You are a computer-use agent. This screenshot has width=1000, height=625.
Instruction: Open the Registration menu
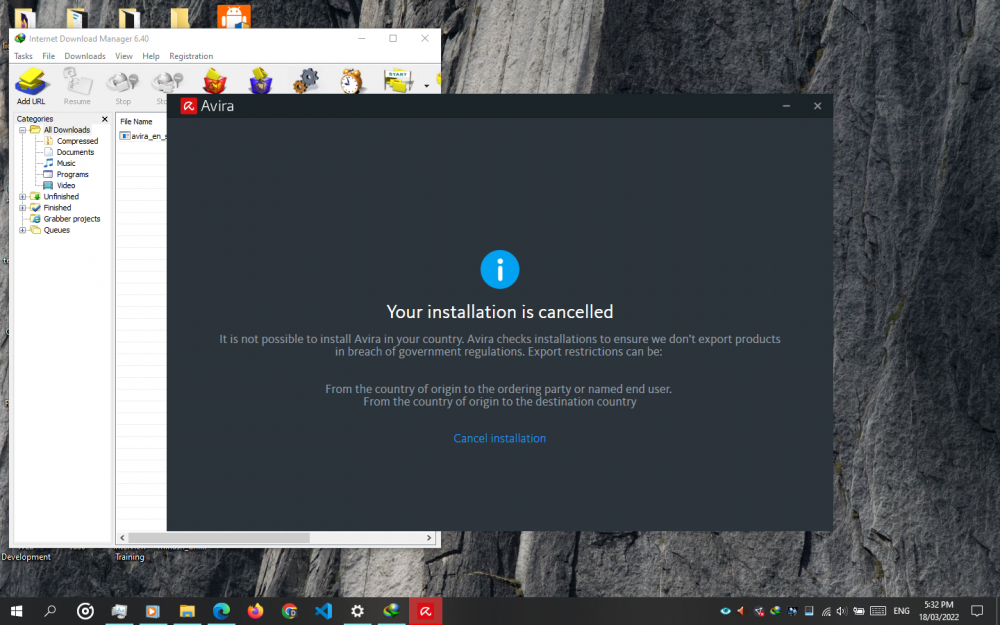pos(191,56)
